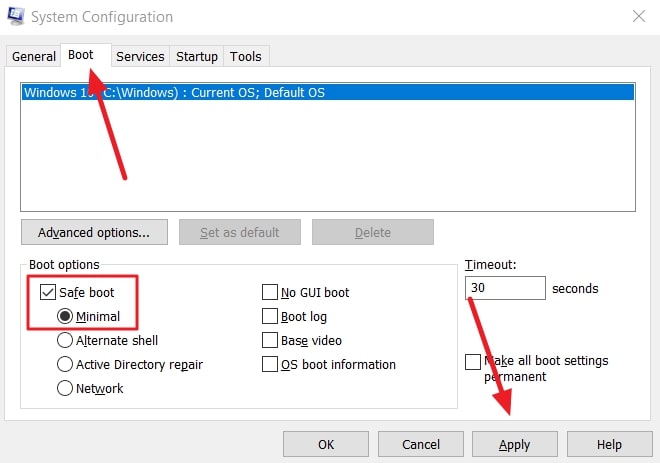The height and width of the screenshot is (463, 660).
Task: Open the Services tab
Action: (x=140, y=56)
